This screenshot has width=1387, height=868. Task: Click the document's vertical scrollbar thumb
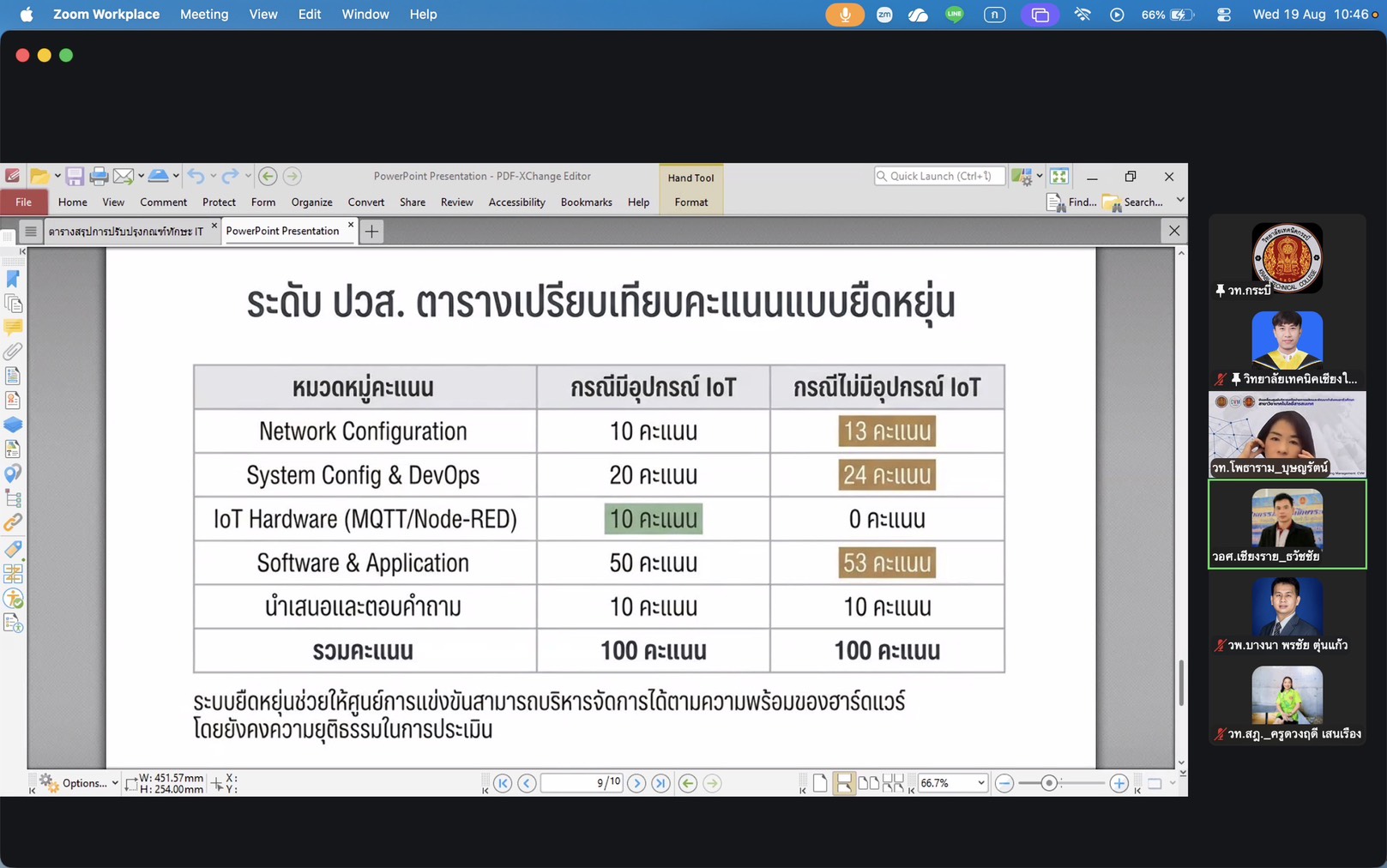(x=1181, y=683)
